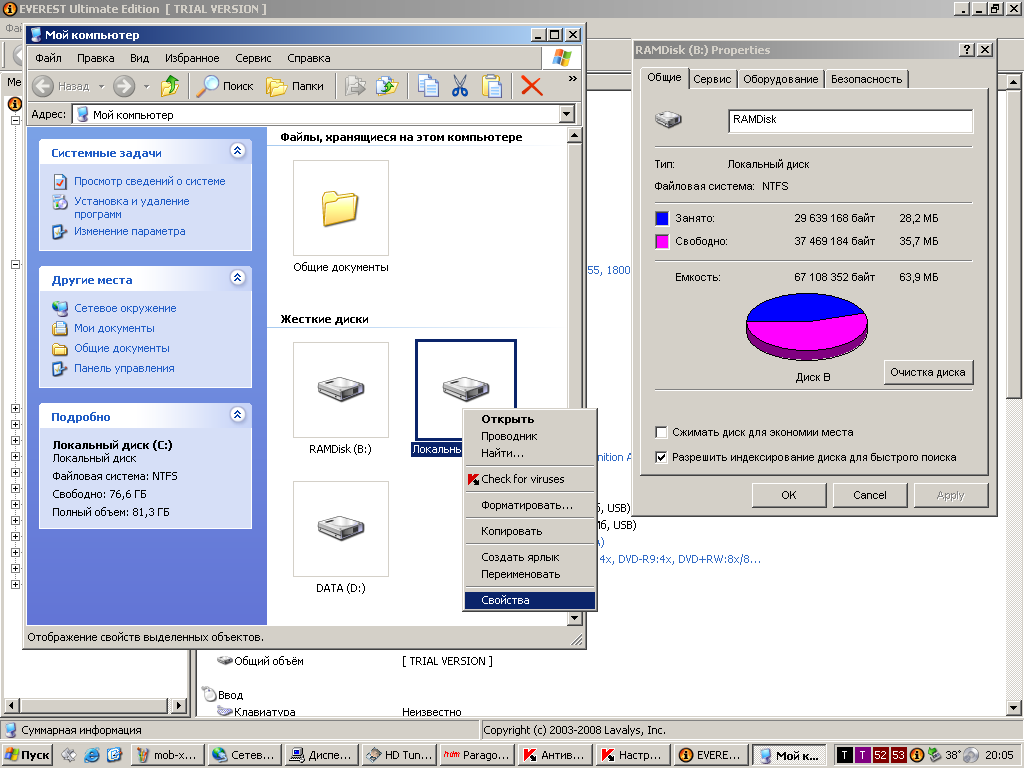Click the purple T tray icon

pyautogui.click(x=862, y=755)
